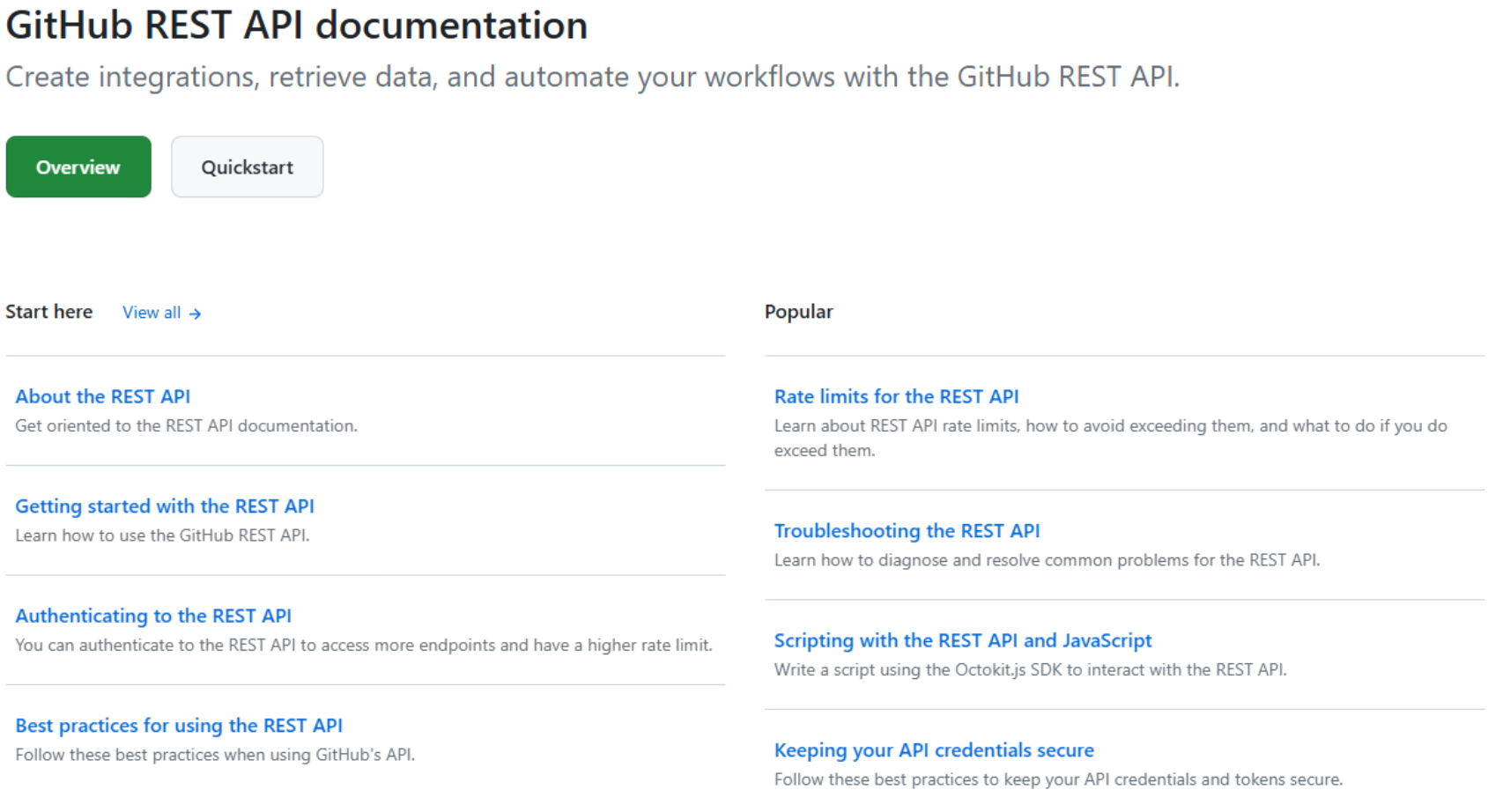
Task: Click the arrow icon beside View all
Action: click(x=196, y=314)
